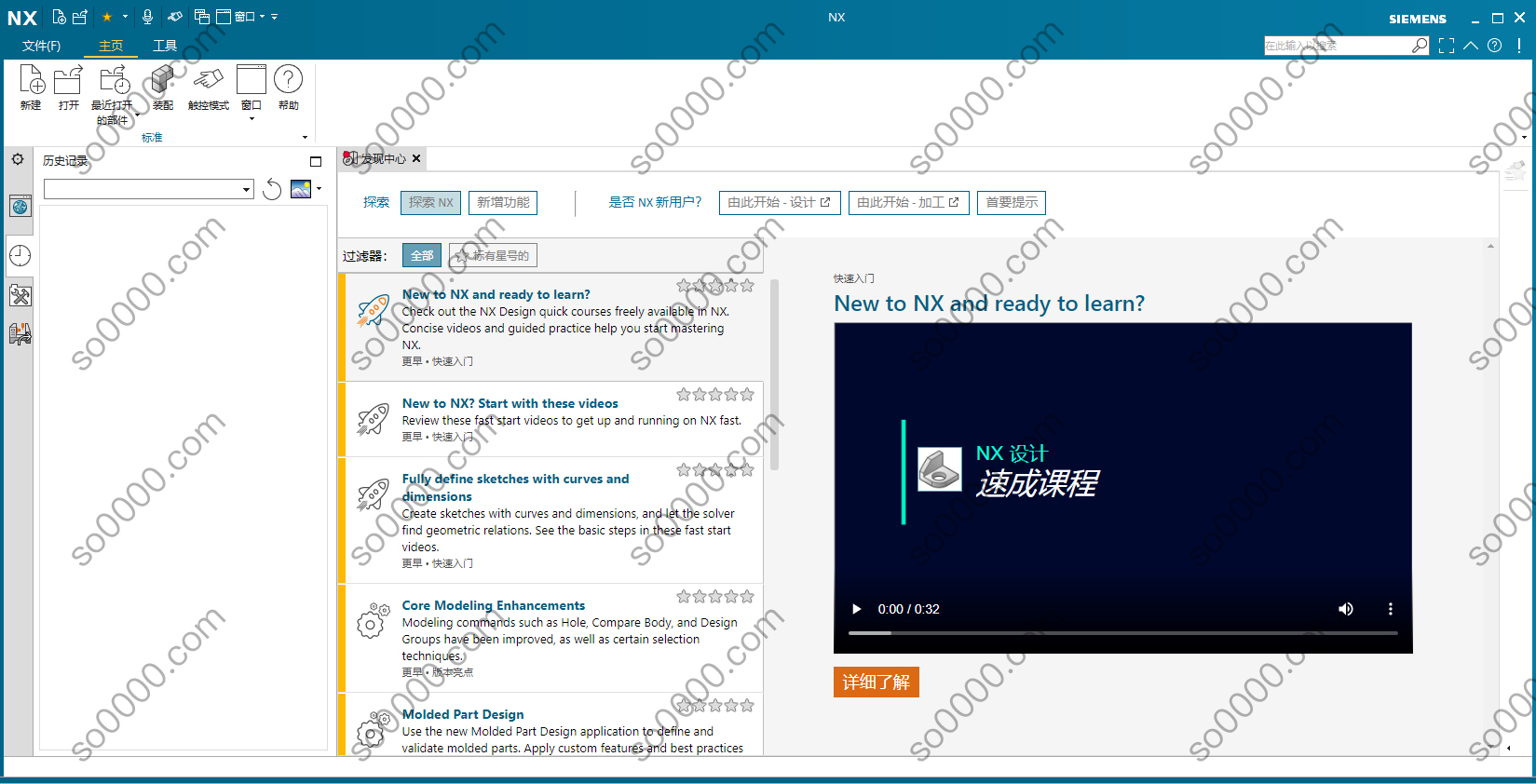Collapse the ribbon with the chevron
This screenshot has width=1536, height=784.
click(1471, 45)
